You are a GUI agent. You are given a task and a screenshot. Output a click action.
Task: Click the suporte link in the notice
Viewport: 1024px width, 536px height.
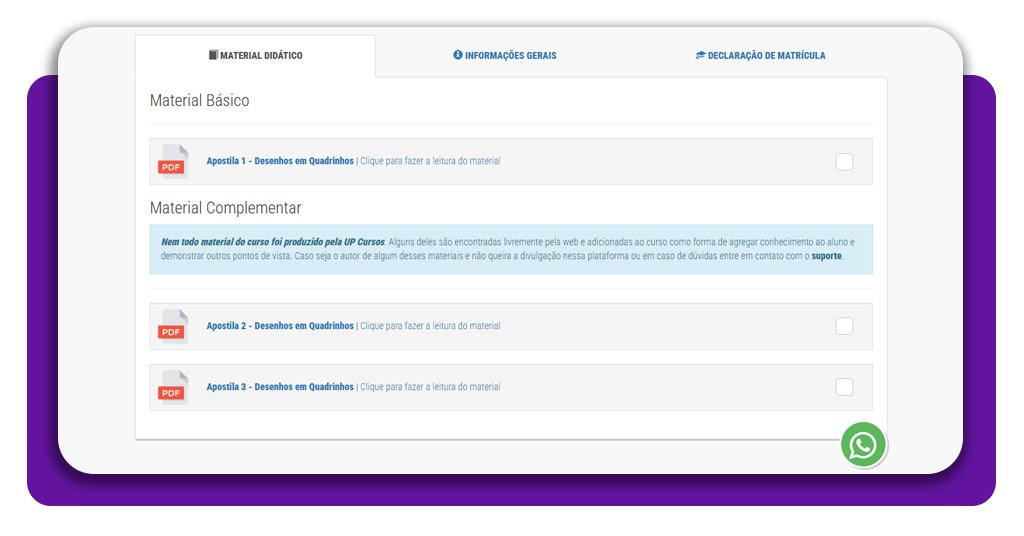[x=826, y=256]
